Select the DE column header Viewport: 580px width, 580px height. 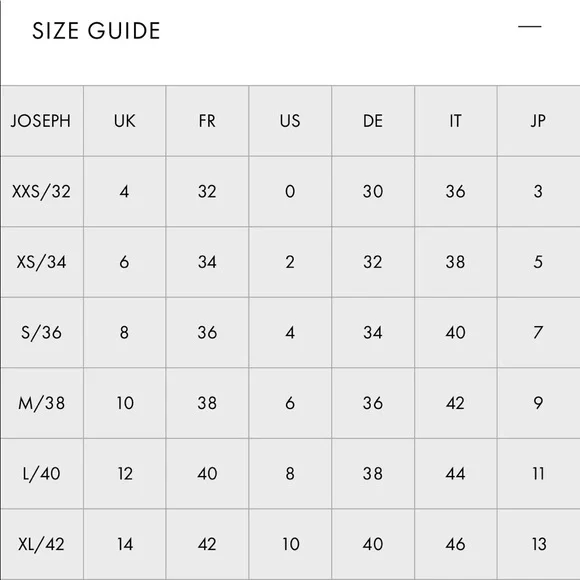(x=372, y=121)
